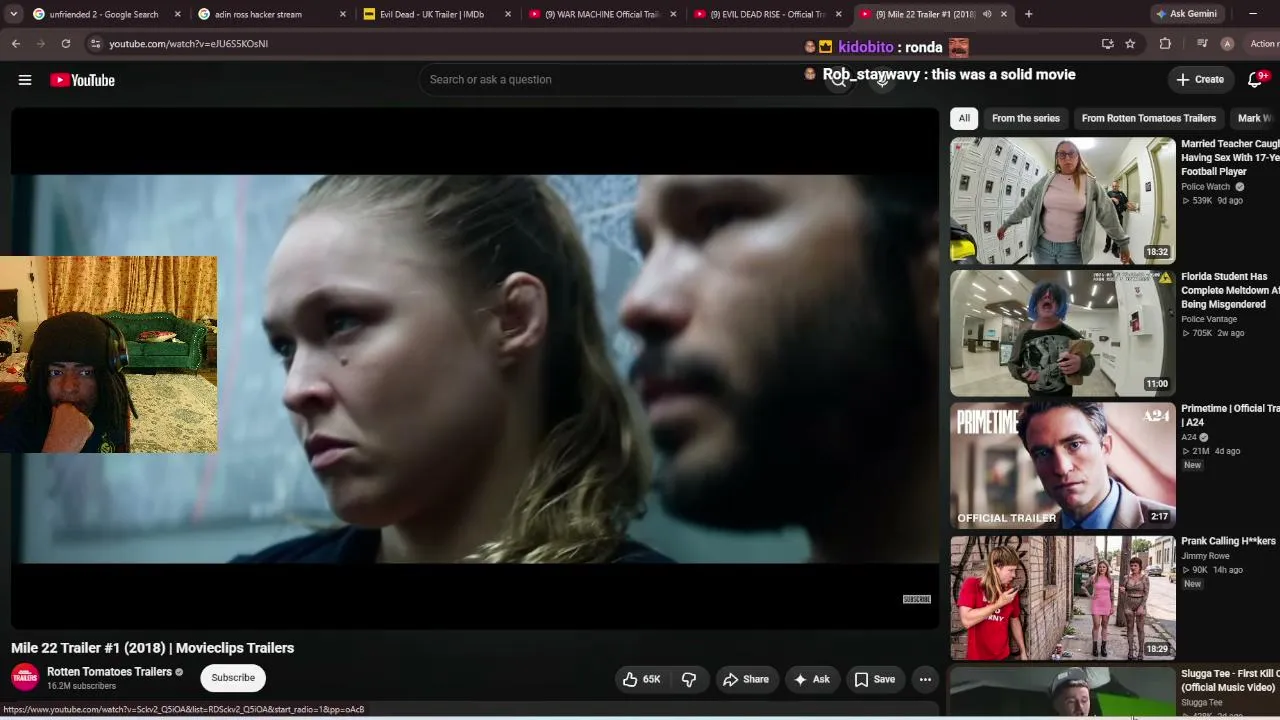Viewport: 1280px width, 720px height.
Task: Save the video to a playlist
Action: point(874,680)
